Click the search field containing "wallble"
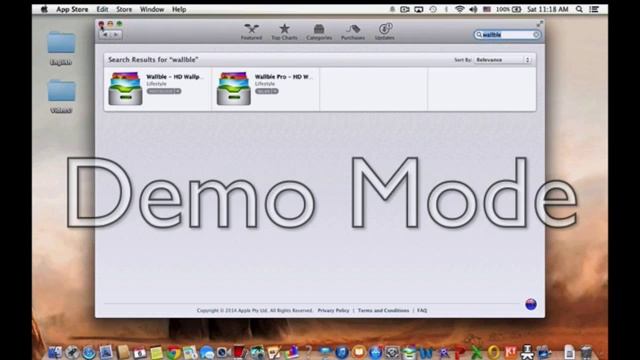Viewport: 640px width, 360px height. point(507,35)
